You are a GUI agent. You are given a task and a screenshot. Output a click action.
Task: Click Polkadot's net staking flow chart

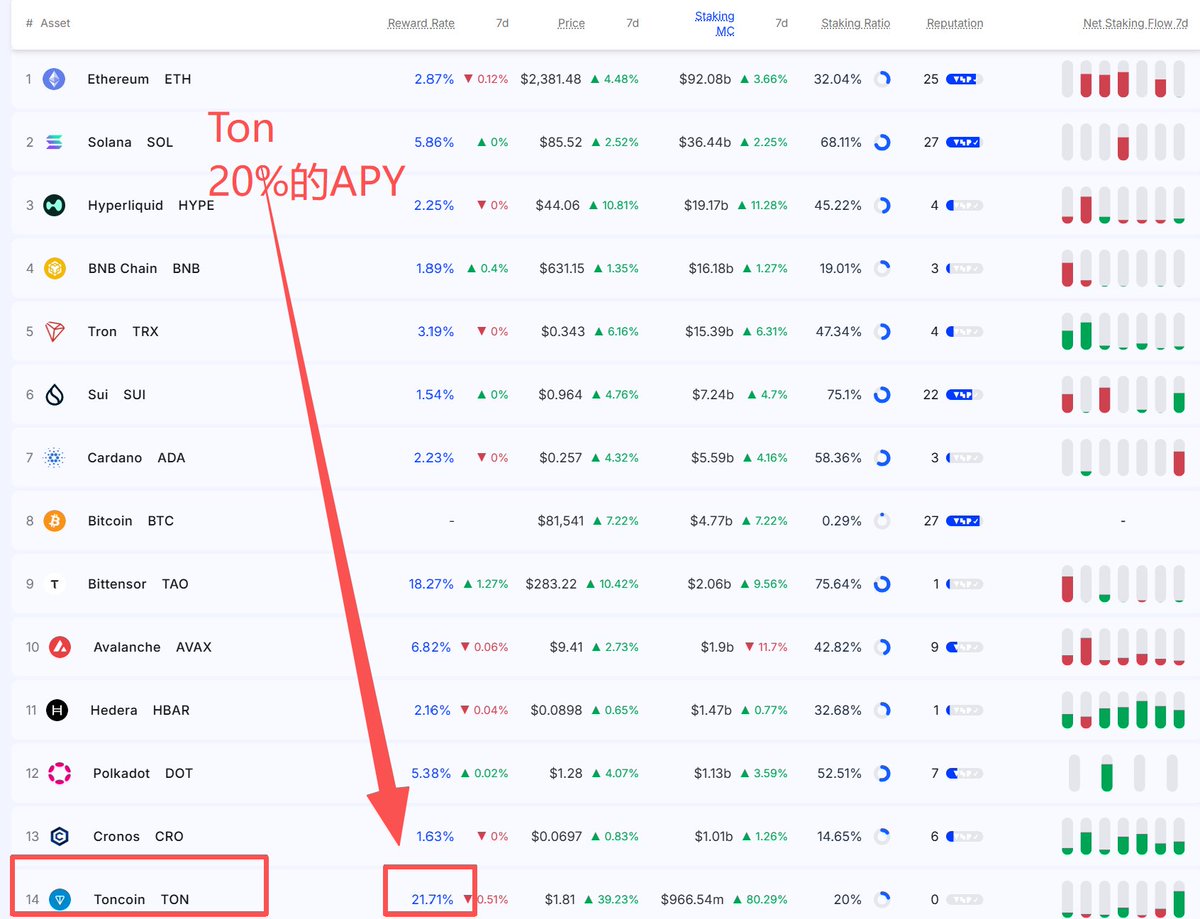tap(1123, 773)
